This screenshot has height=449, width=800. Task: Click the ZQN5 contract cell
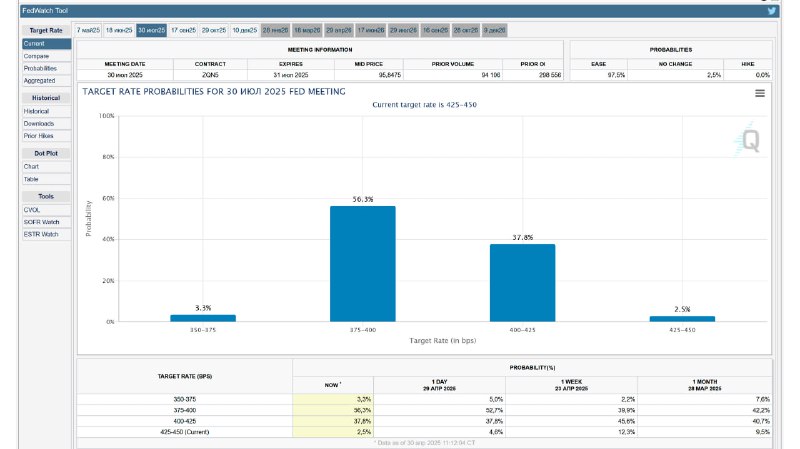[x=210, y=75]
